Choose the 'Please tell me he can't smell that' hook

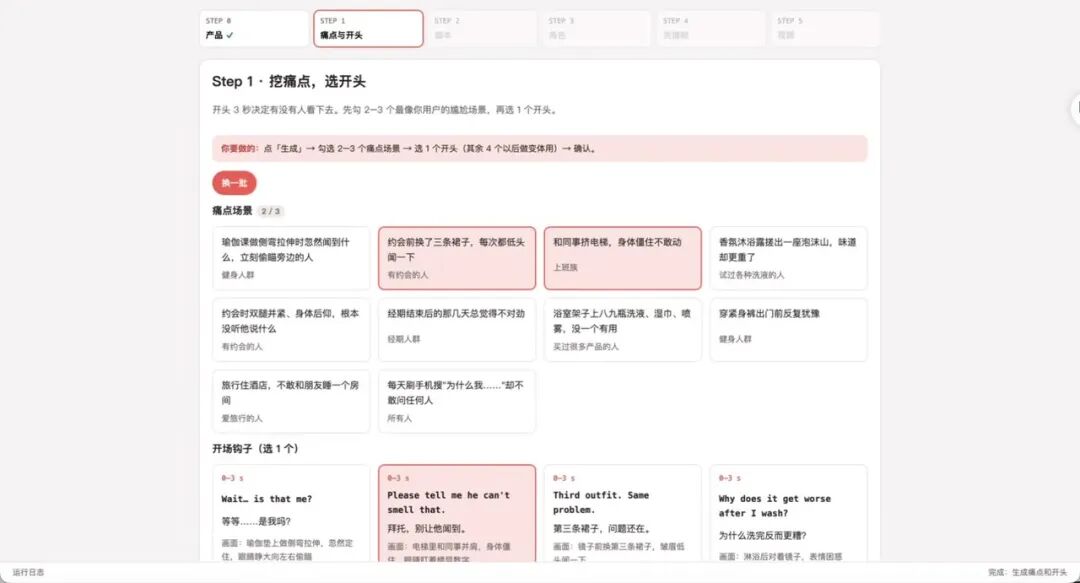[x=457, y=513]
